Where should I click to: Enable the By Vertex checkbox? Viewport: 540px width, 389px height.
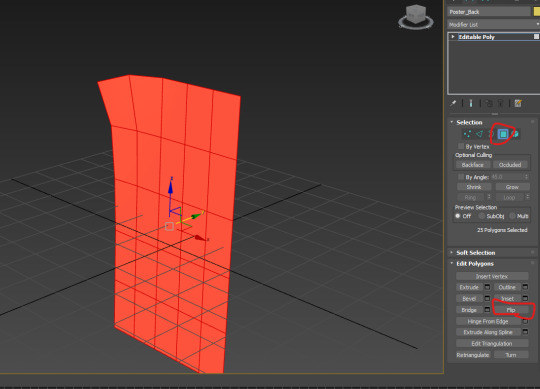click(x=461, y=146)
